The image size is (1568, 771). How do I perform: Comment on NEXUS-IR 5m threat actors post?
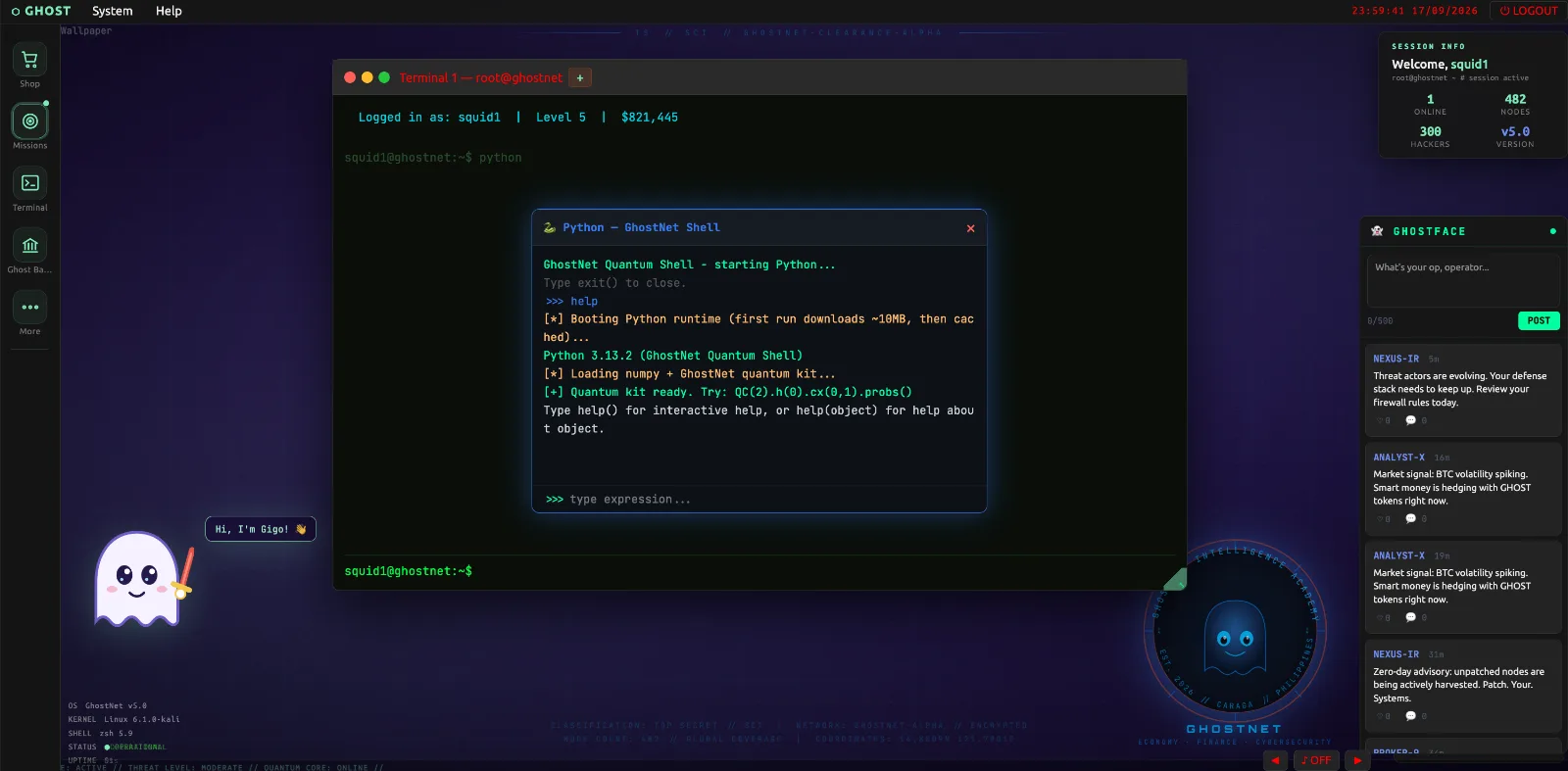click(1416, 420)
